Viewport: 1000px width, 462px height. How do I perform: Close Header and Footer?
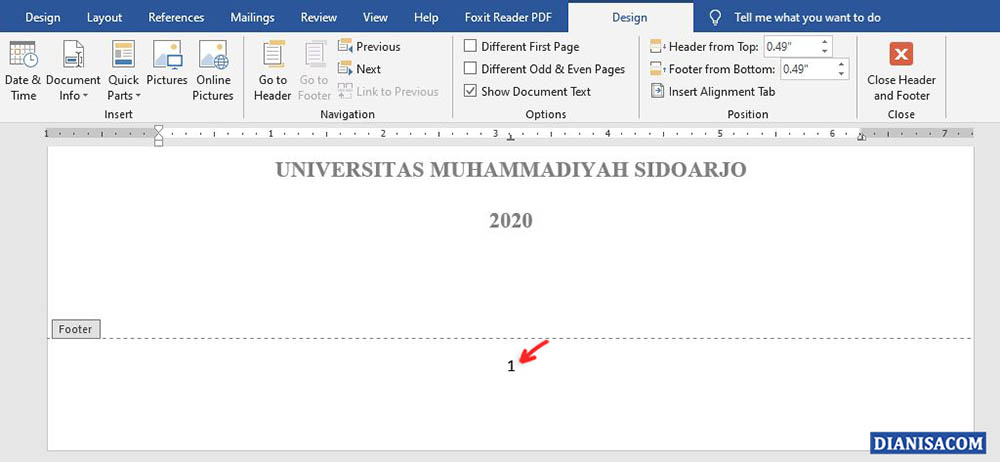(x=901, y=70)
